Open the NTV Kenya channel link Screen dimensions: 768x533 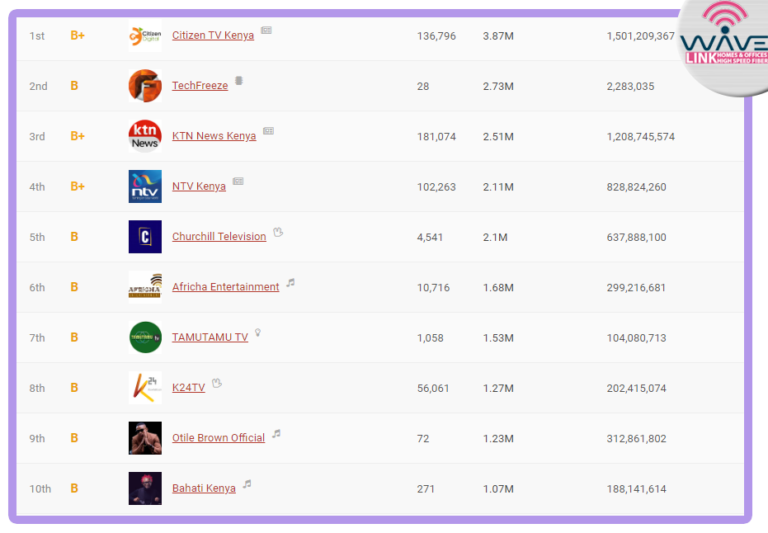coord(199,186)
